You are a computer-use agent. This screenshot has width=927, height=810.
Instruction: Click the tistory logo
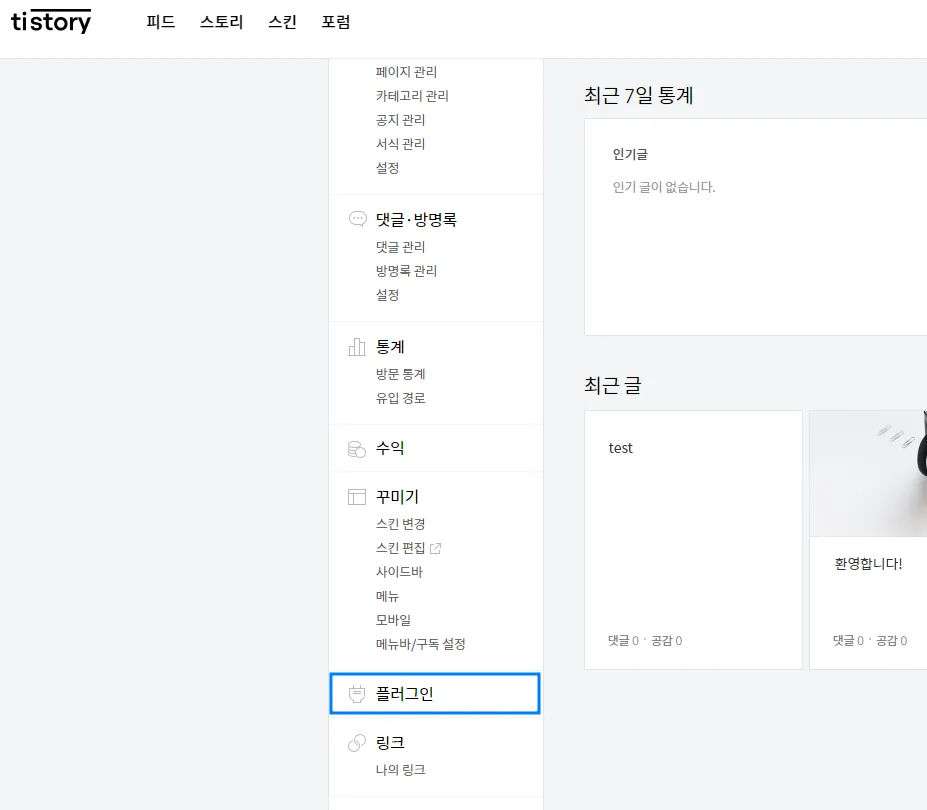51,22
